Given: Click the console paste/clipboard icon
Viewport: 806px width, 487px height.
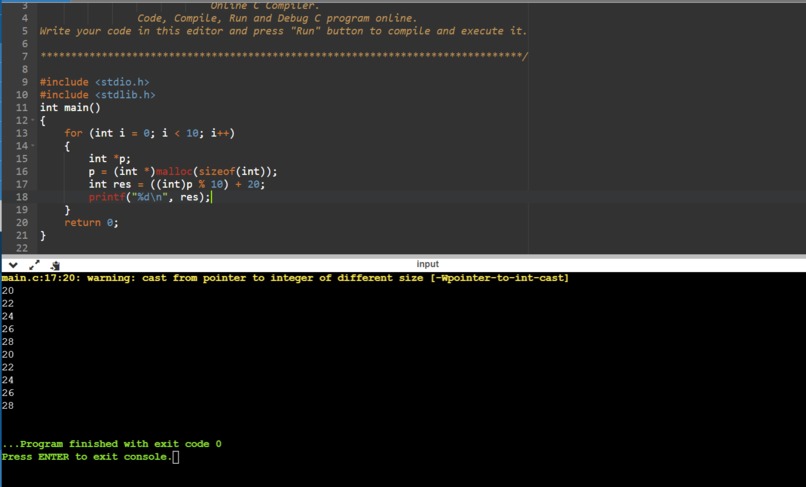Looking at the screenshot, I should tap(55, 265).
